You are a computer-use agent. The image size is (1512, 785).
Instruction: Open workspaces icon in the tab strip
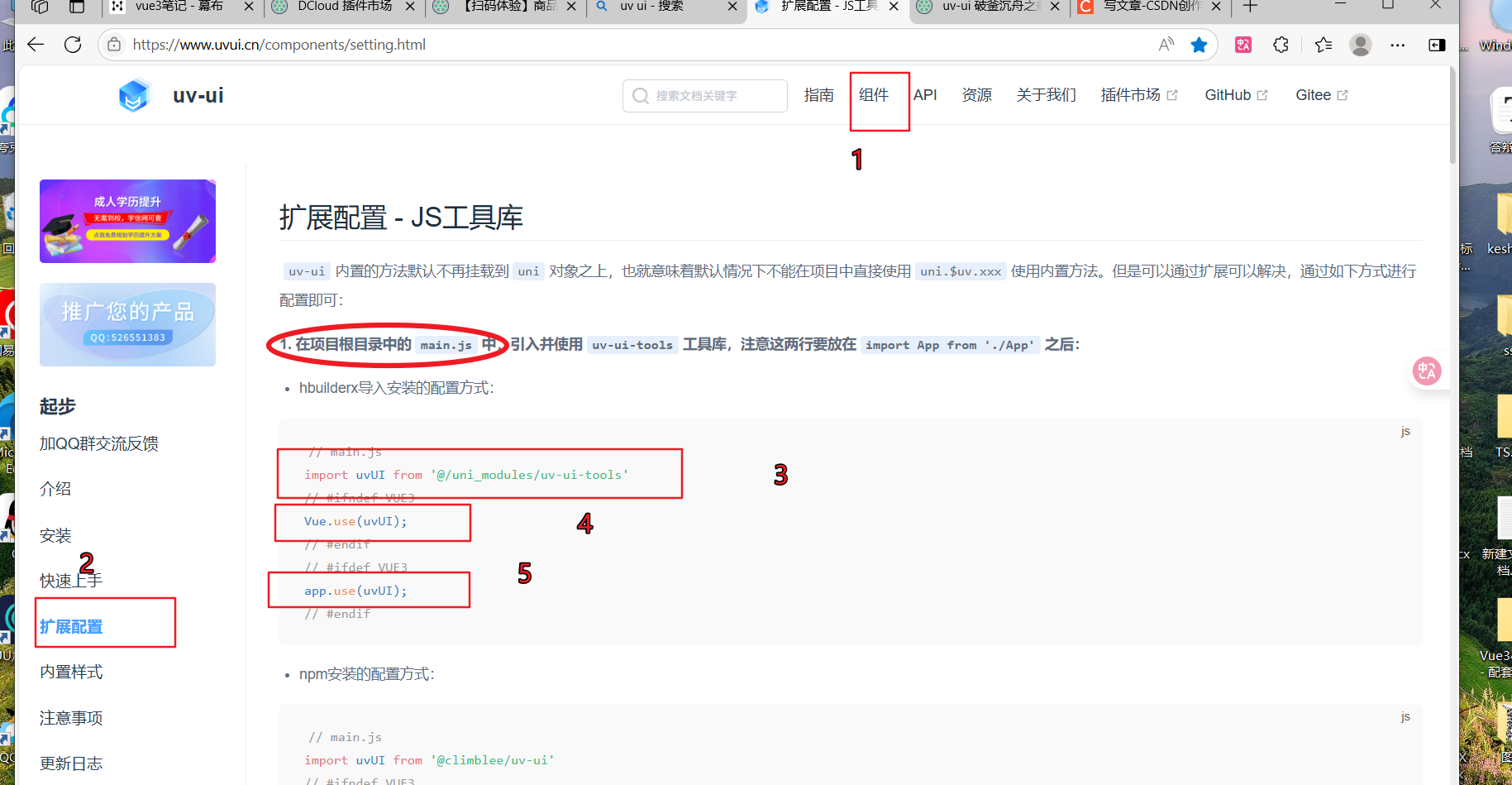tap(40, 7)
